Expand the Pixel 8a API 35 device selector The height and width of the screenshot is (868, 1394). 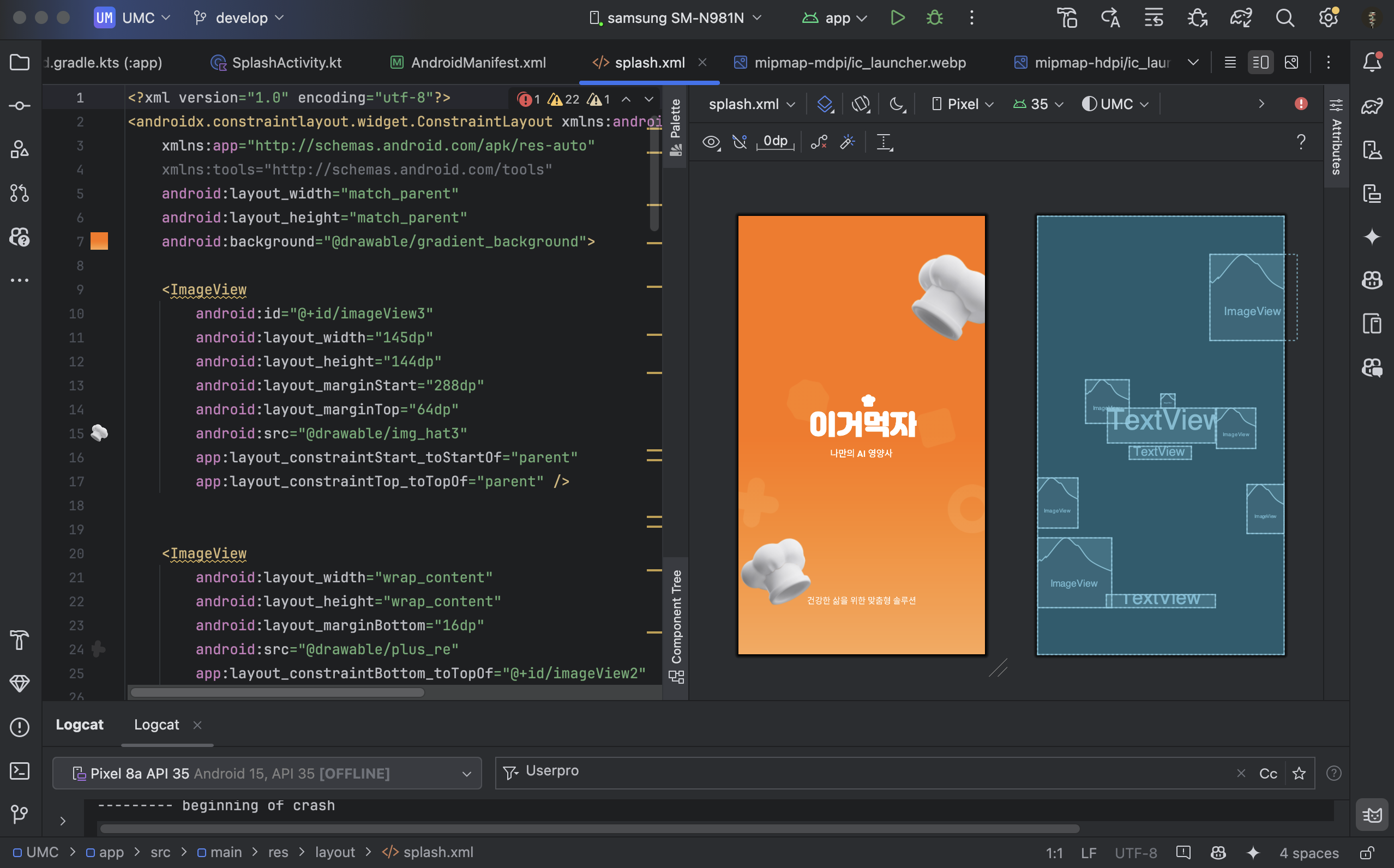click(x=267, y=773)
